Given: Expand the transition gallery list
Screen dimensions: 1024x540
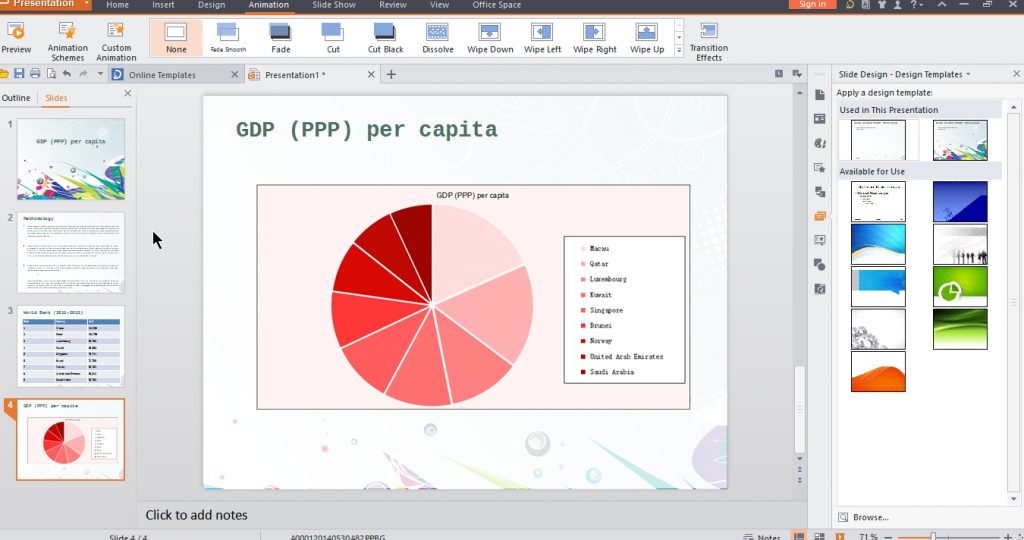Looking at the screenshot, I should coord(679,50).
